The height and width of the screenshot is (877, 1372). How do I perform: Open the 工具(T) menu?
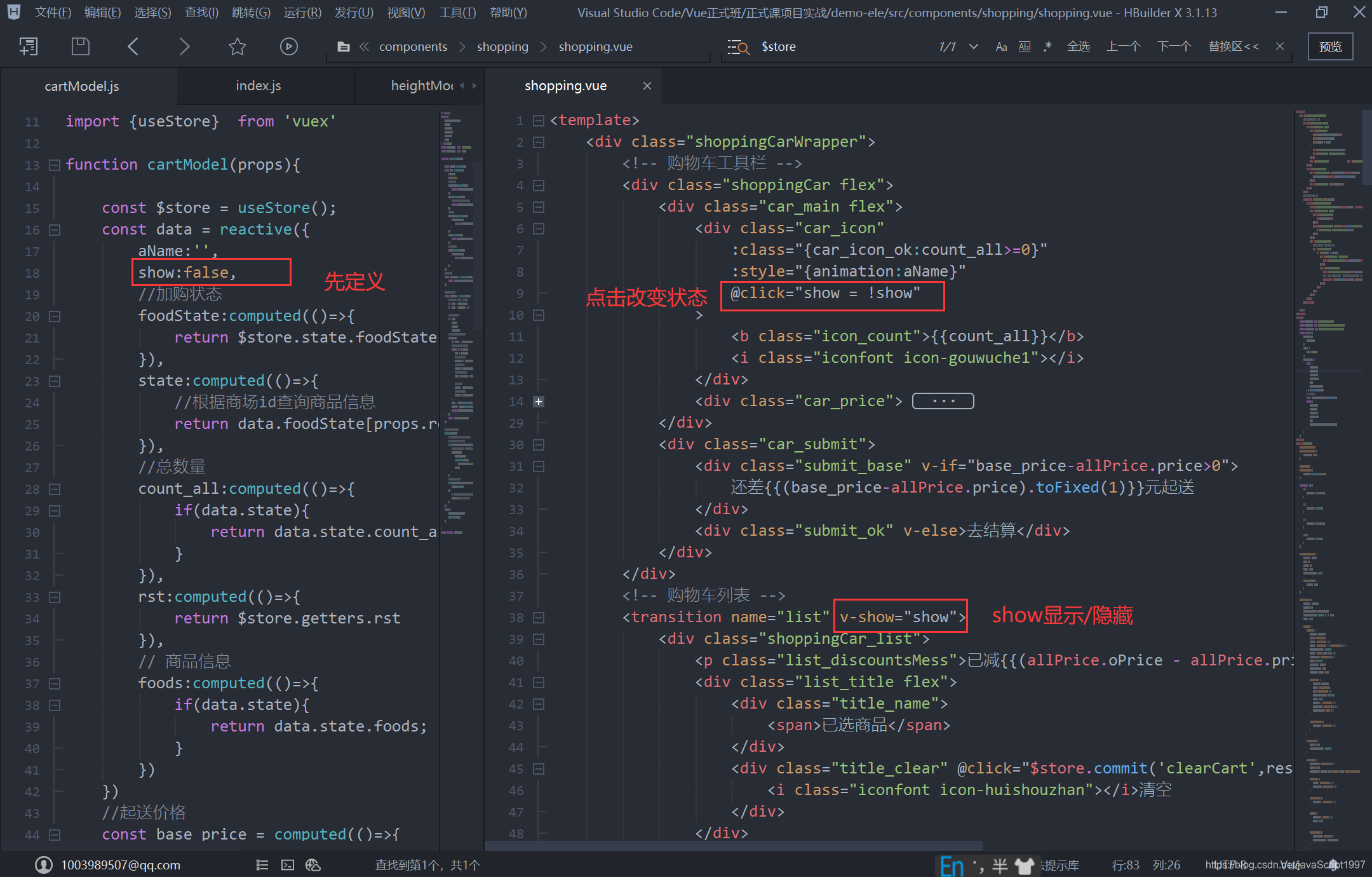457,12
